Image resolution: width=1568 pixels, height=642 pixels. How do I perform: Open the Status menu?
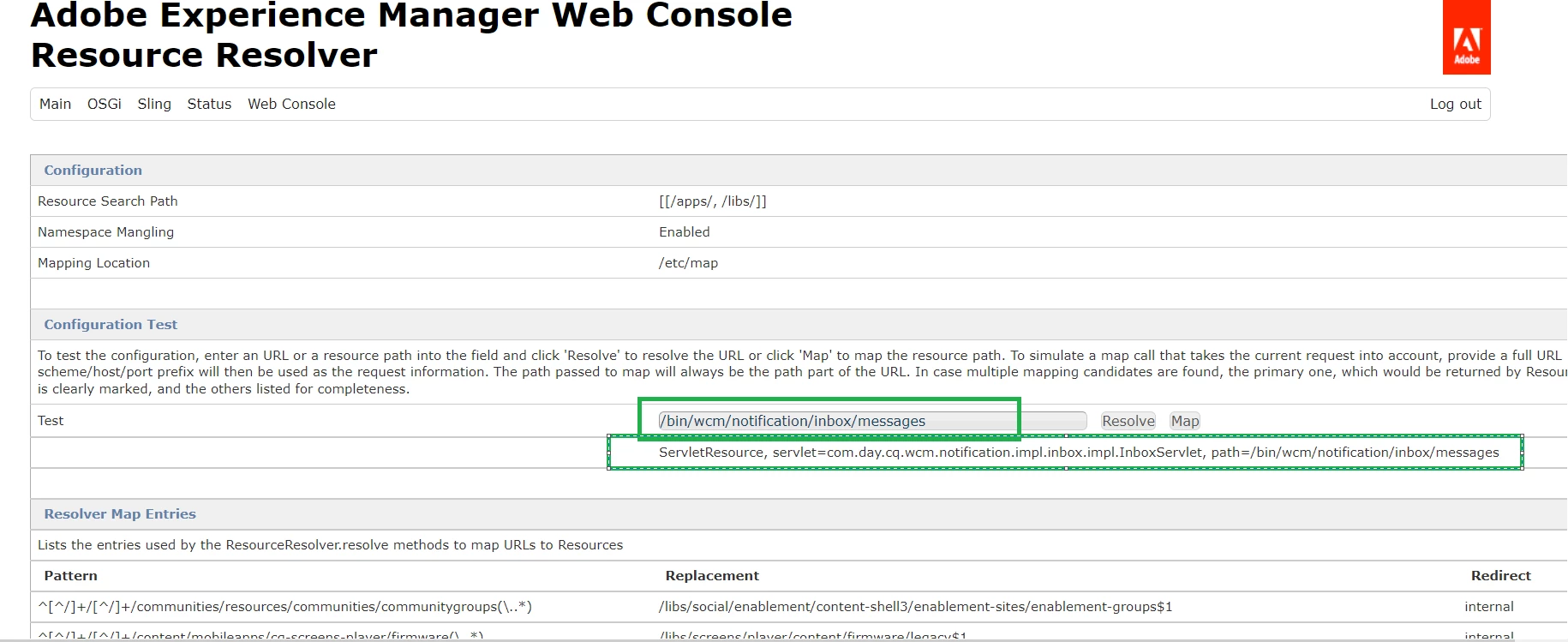pos(209,104)
